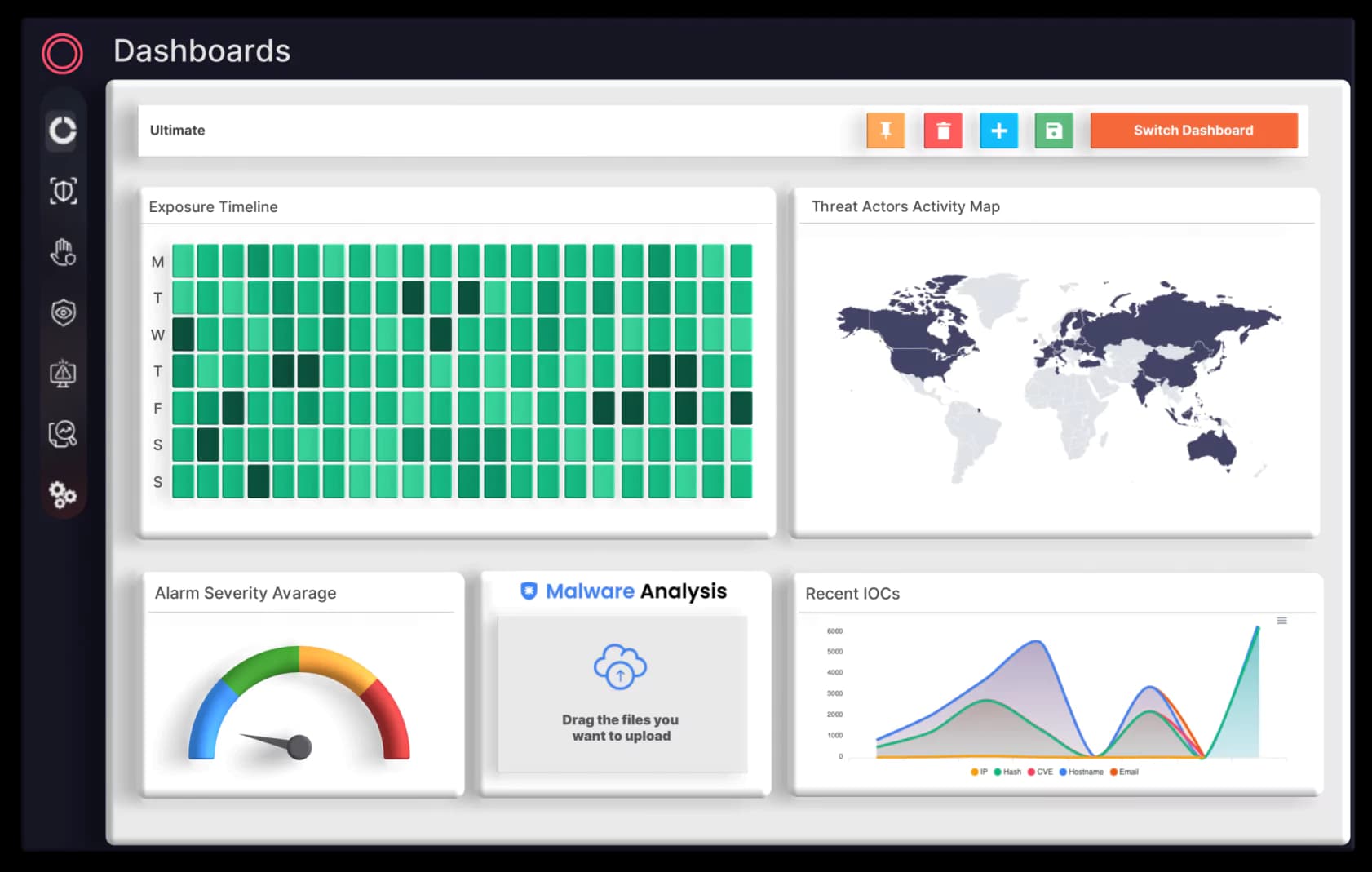Screen dimensions: 1372x872
Task: Open the settings gears icon in sidebar
Action: pos(63,494)
